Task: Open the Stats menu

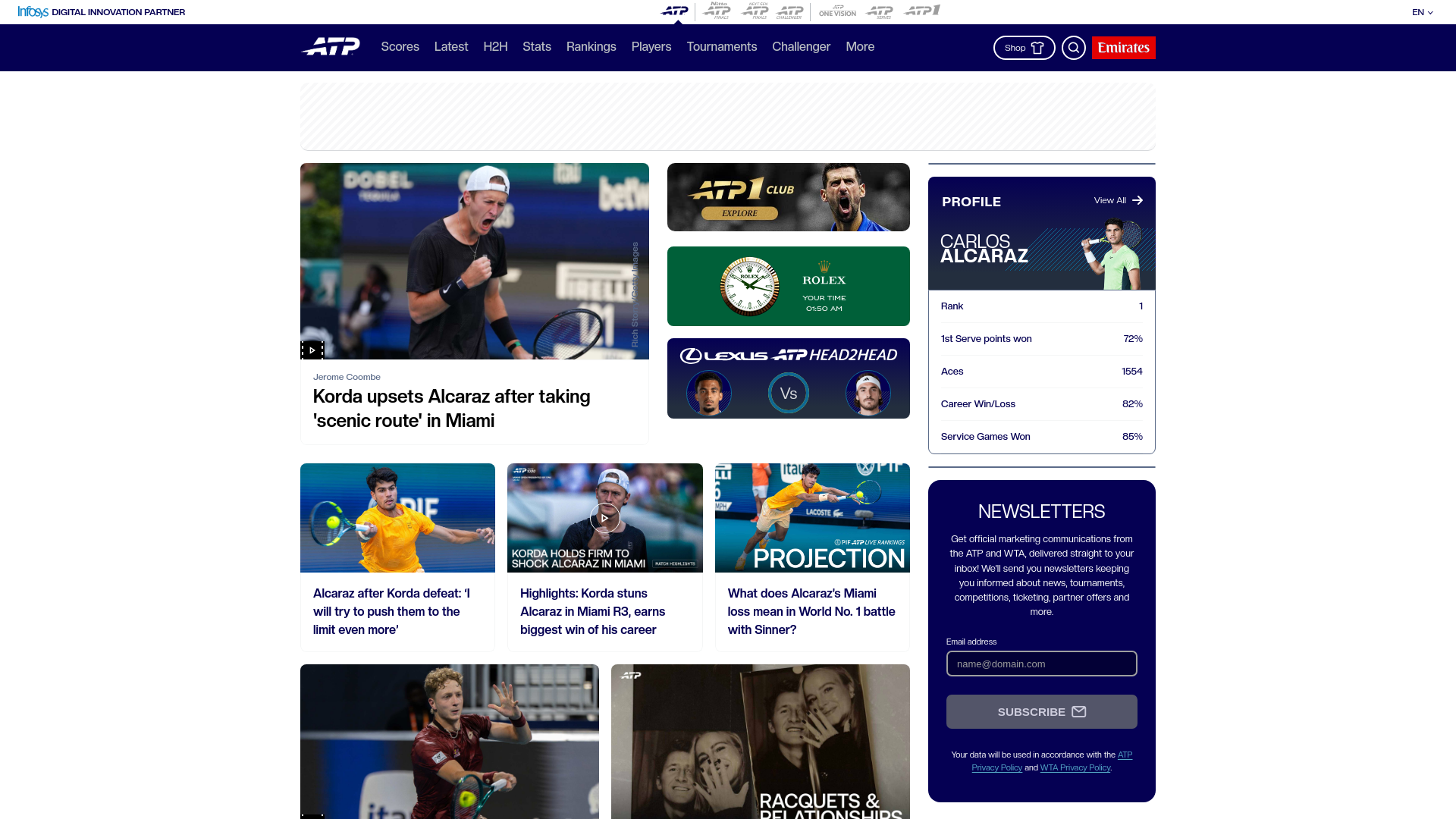Action: pos(537,46)
